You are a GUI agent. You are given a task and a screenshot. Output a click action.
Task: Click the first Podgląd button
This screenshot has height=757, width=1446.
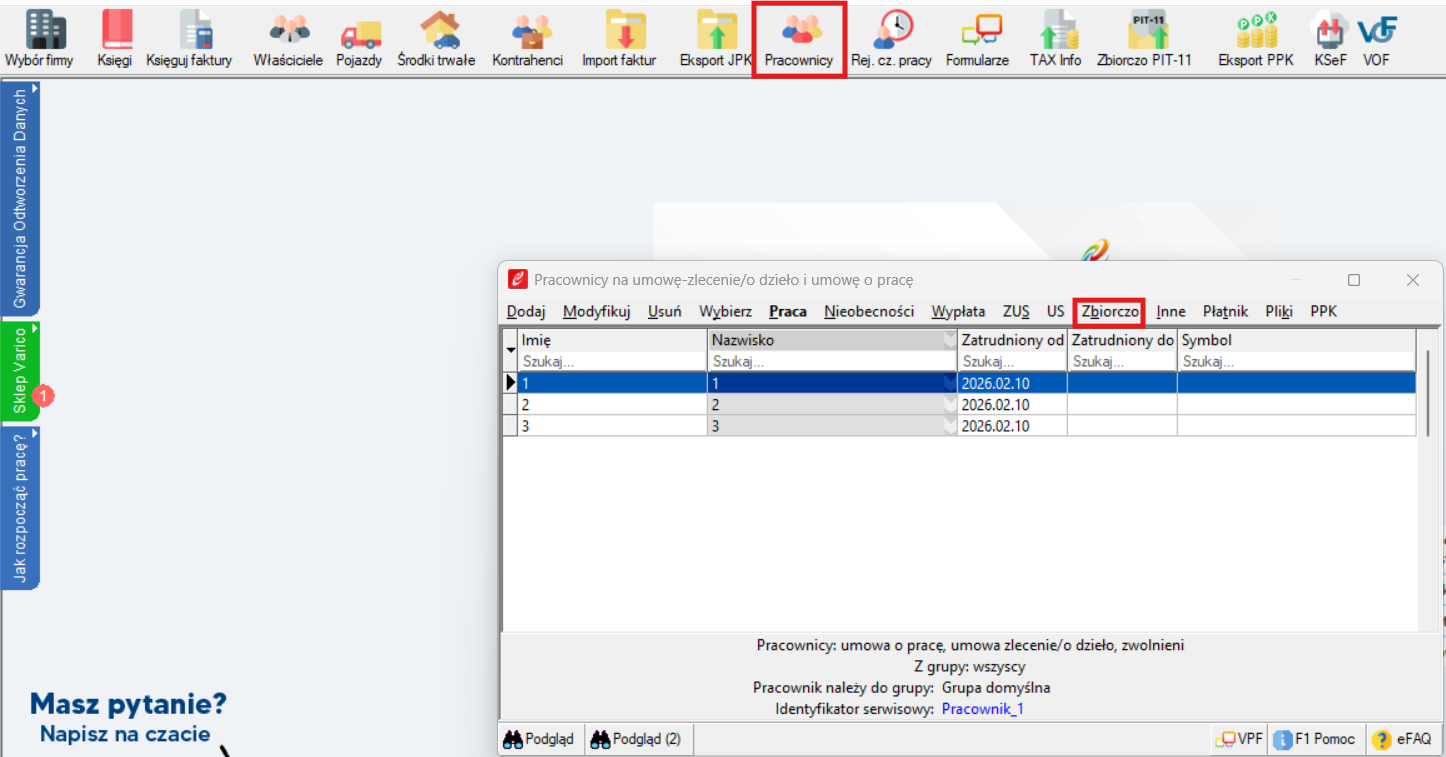pyautogui.click(x=539, y=740)
